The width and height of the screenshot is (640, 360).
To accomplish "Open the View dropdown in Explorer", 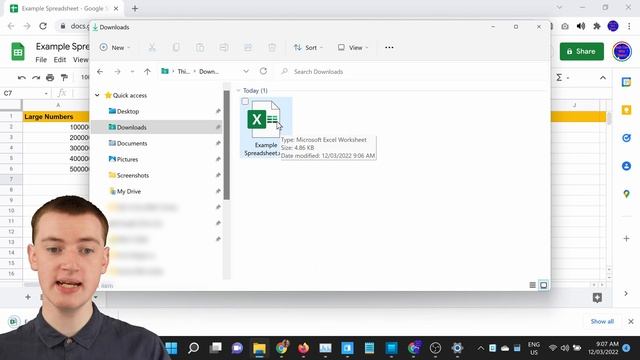I will [x=353, y=47].
